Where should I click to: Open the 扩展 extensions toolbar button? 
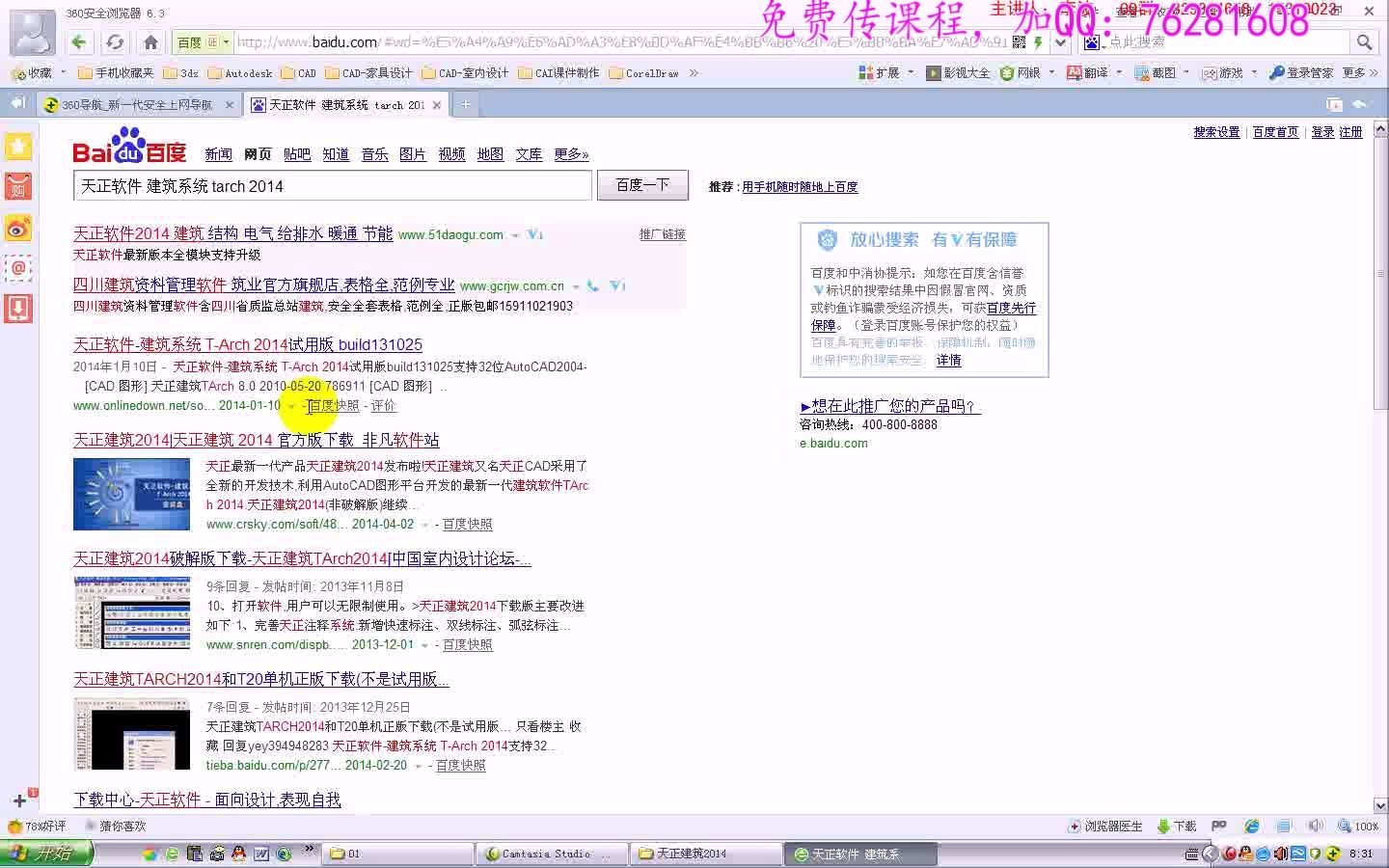(881, 72)
